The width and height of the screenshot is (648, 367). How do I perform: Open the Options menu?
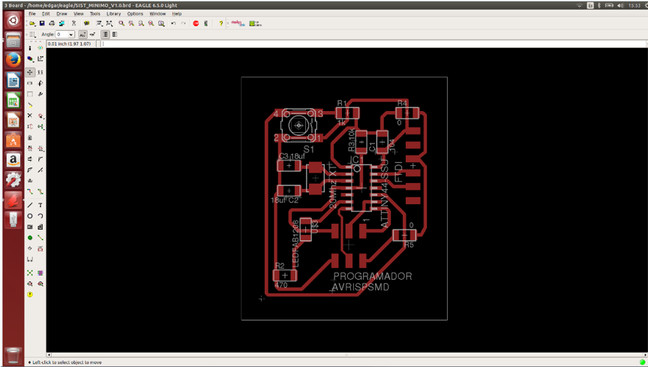pos(135,14)
